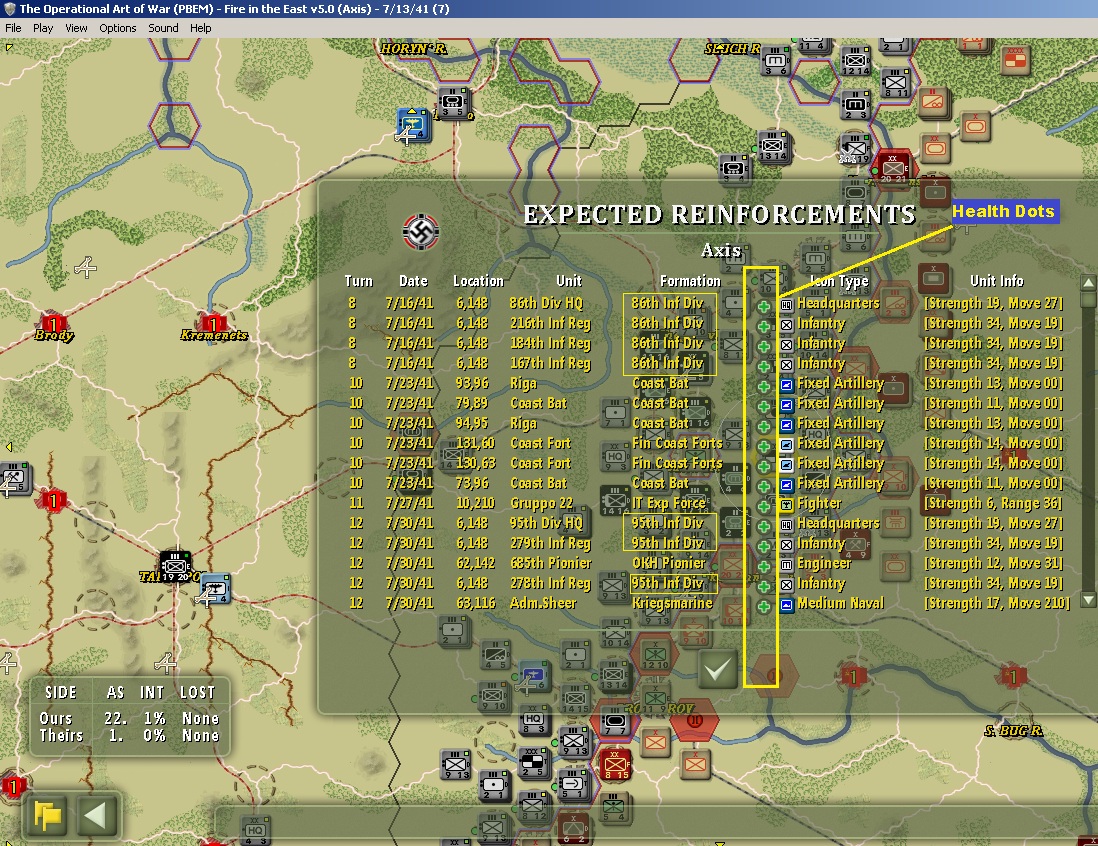Viewport: 1098px width, 846px height.
Task: Select red Soviet unit counter marked 8 15
Action: [616, 764]
